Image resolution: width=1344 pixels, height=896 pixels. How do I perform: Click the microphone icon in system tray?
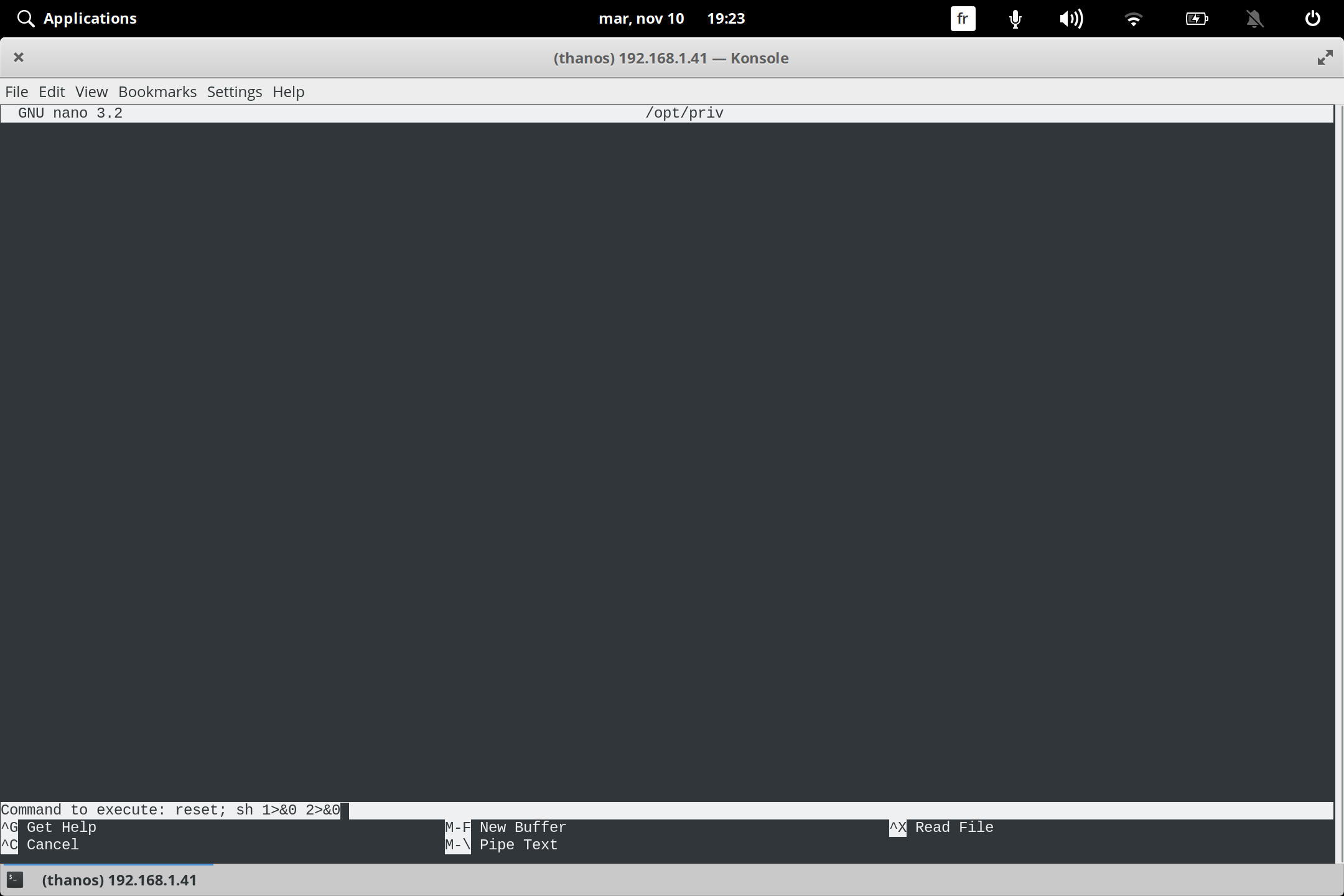pyautogui.click(x=1014, y=19)
